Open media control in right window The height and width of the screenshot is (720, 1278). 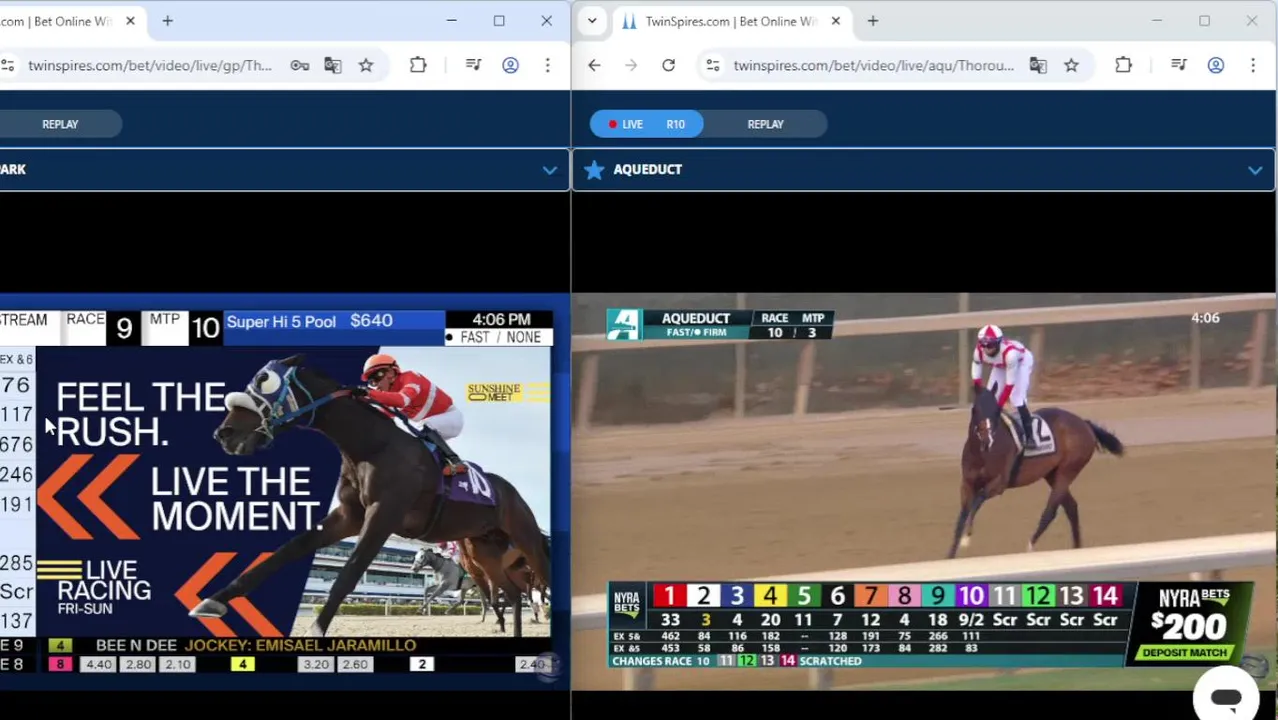click(1178, 65)
